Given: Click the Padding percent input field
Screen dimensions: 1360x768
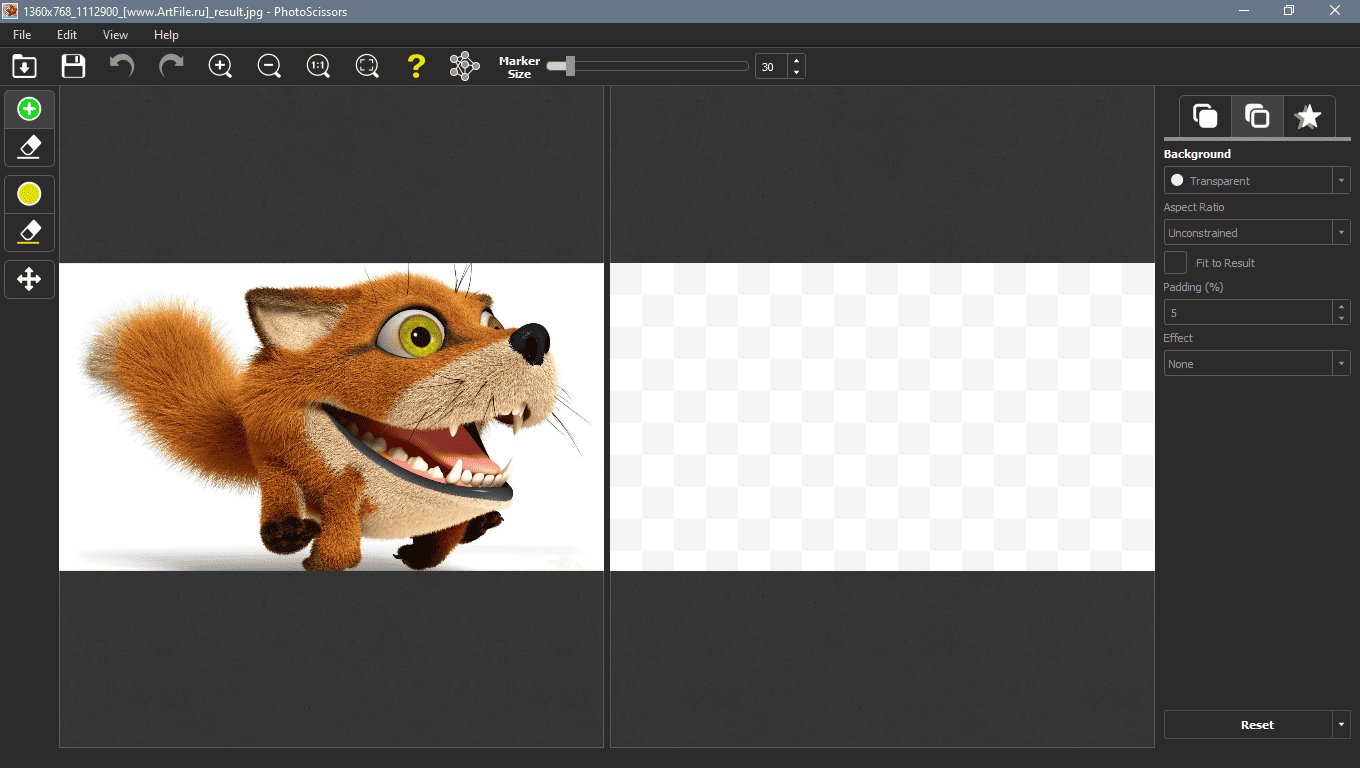Looking at the screenshot, I should (x=1247, y=313).
